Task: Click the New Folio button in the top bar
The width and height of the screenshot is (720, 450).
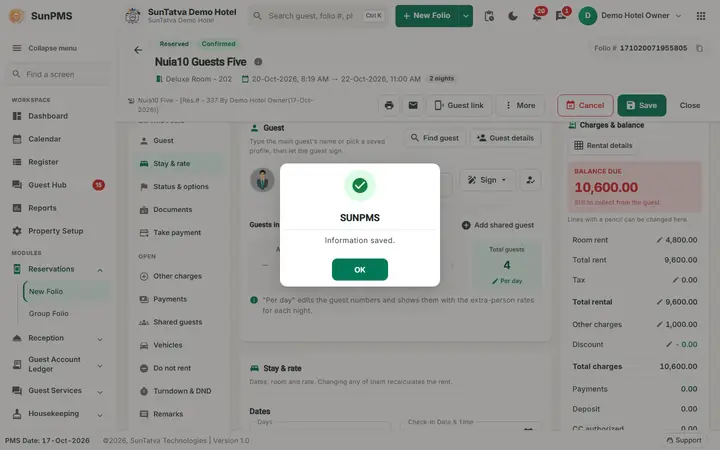Action: click(x=427, y=16)
